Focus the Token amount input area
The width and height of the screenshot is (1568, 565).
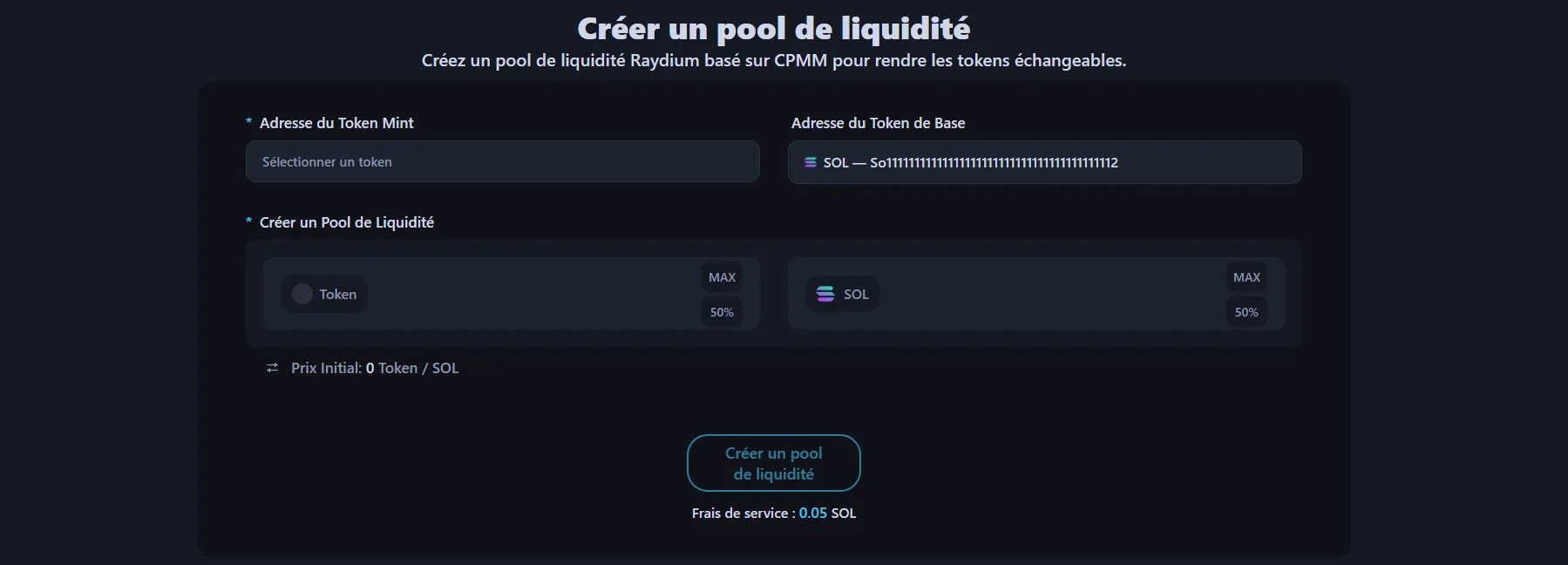click(x=532, y=295)
